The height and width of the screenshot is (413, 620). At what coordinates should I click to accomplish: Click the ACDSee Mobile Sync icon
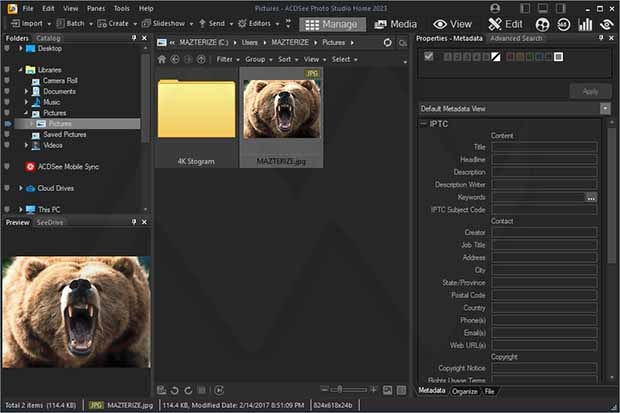tap(30, 167)
